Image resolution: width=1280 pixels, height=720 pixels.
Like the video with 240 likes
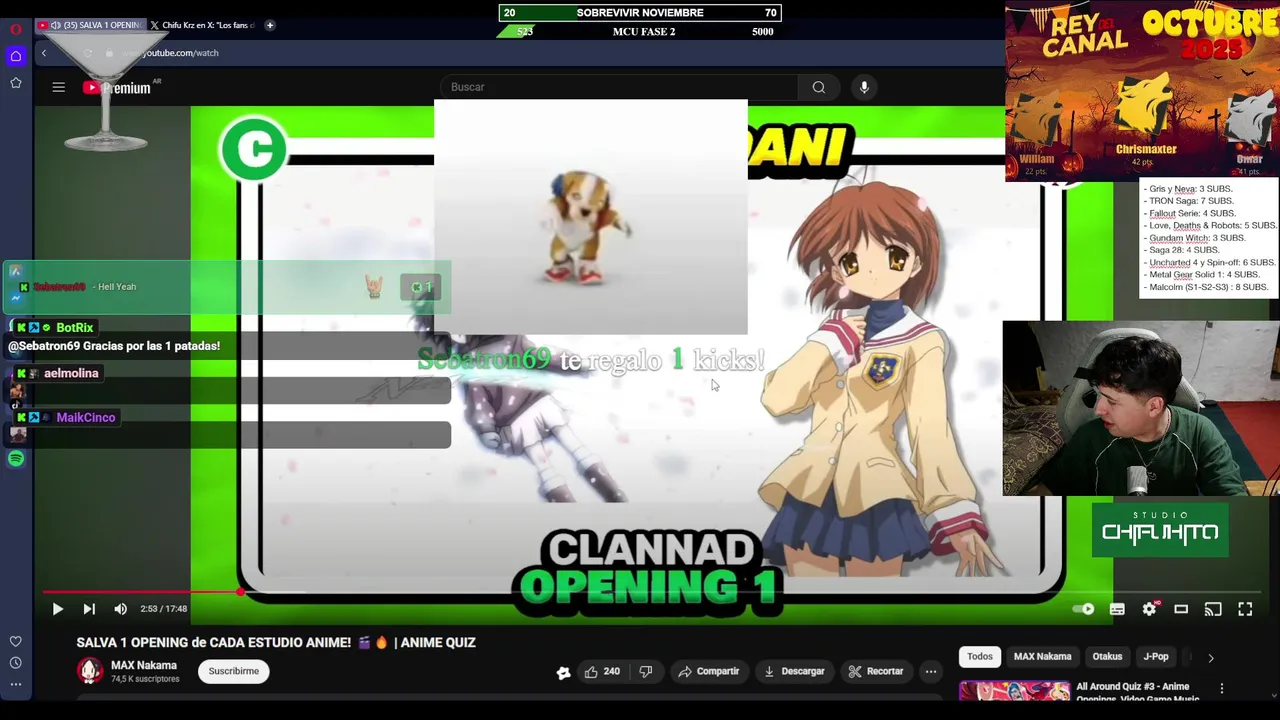602,671
